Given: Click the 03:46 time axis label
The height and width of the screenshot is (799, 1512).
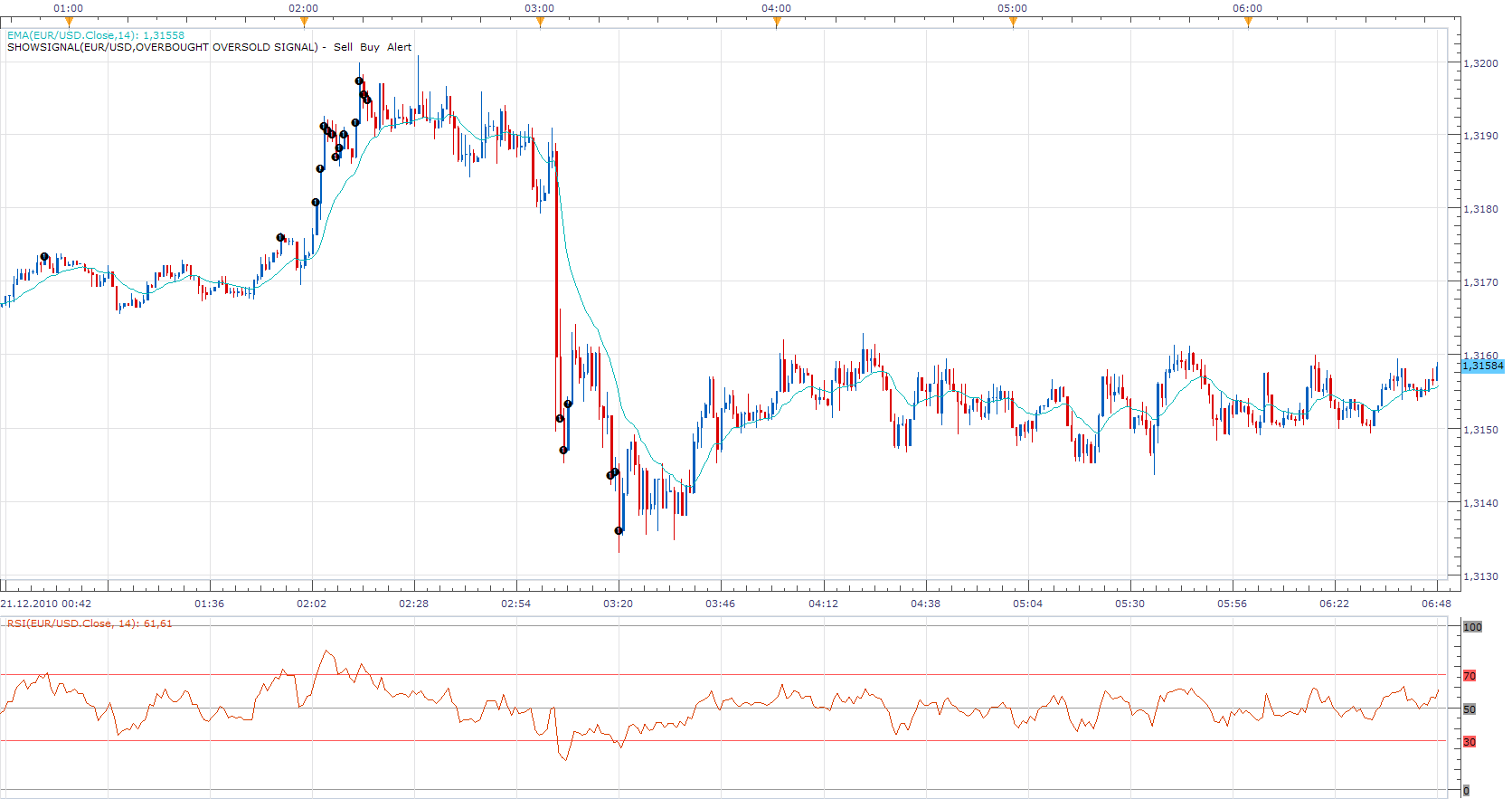Looking at the screenshot, I should coord(721,604).
